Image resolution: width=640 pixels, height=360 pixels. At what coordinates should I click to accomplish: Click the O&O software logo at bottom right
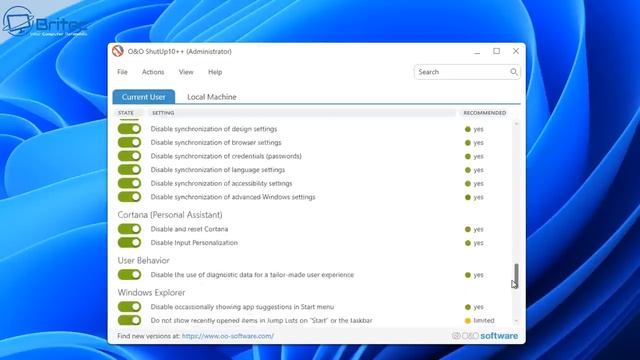[x=485, y=336]
